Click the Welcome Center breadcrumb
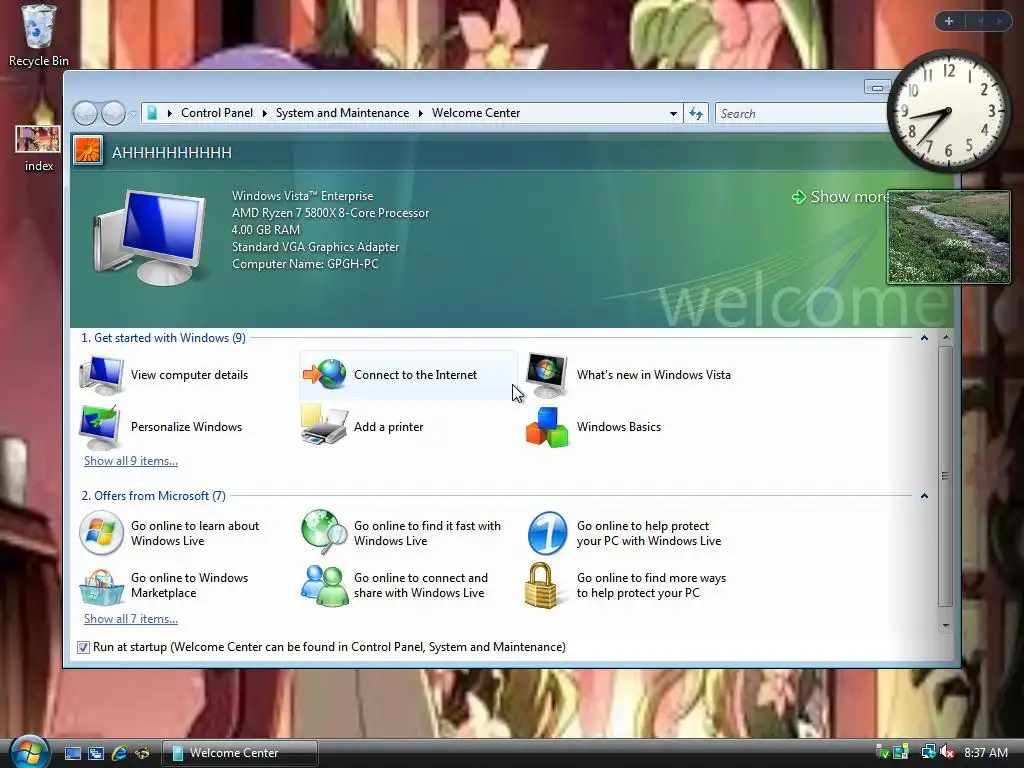Image resolution: width=1024 pixels, height=768 pixels. [x=476, y=113]
